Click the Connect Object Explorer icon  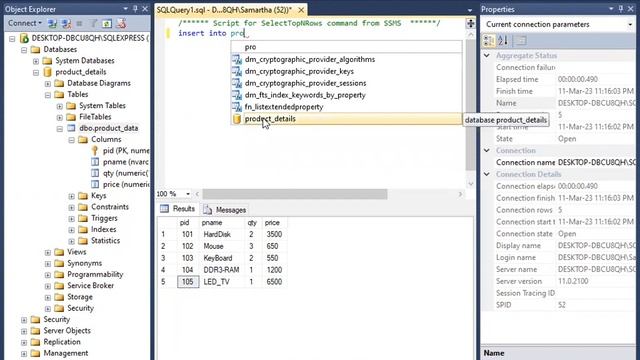[x=52, y=24]
